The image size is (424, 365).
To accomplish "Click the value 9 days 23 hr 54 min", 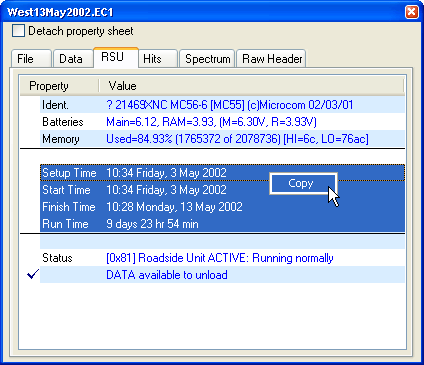I will 152,224.
